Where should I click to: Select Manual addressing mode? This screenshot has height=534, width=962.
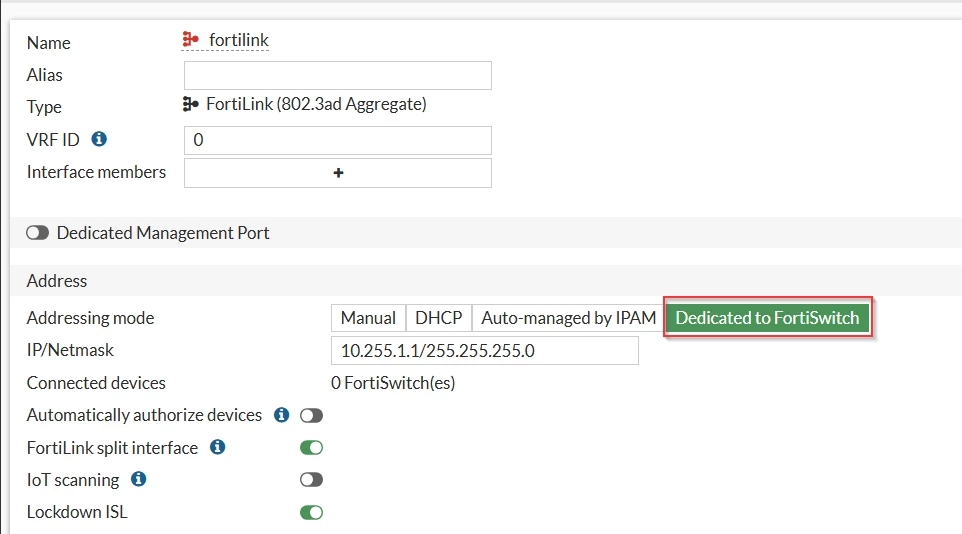(x=368, y=318)
